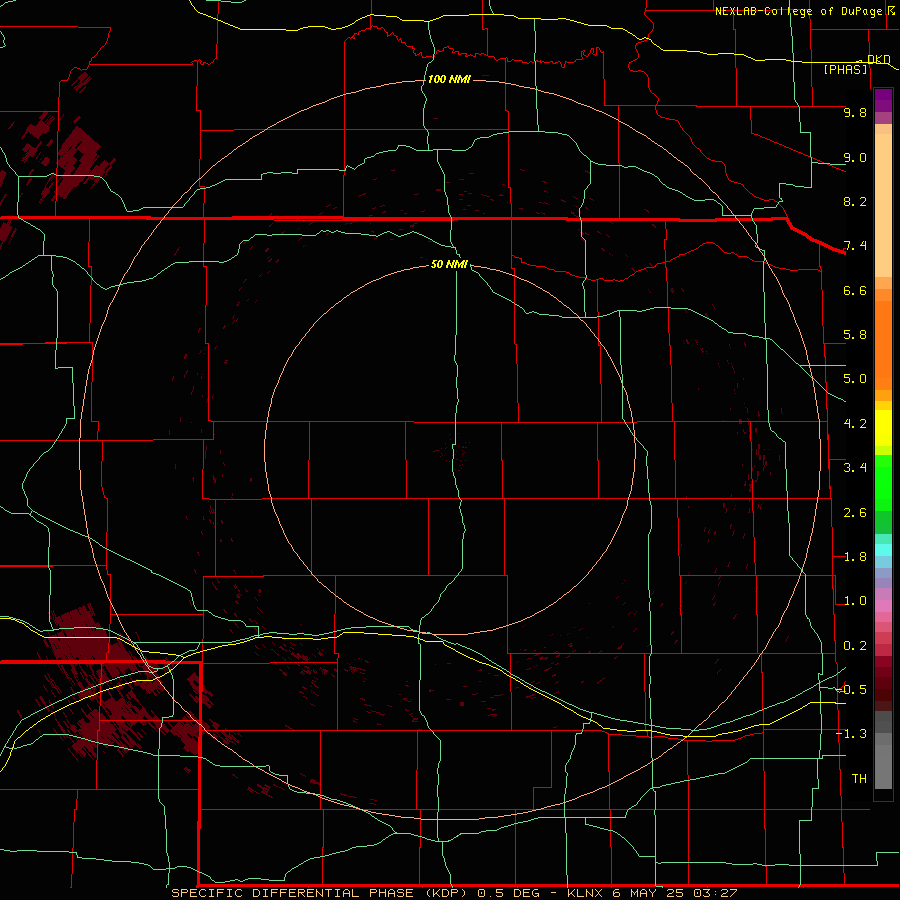Click the 3.4 color scale value
Screen dimensions: 900x900
pyautogui.click(x=855, y=468)
